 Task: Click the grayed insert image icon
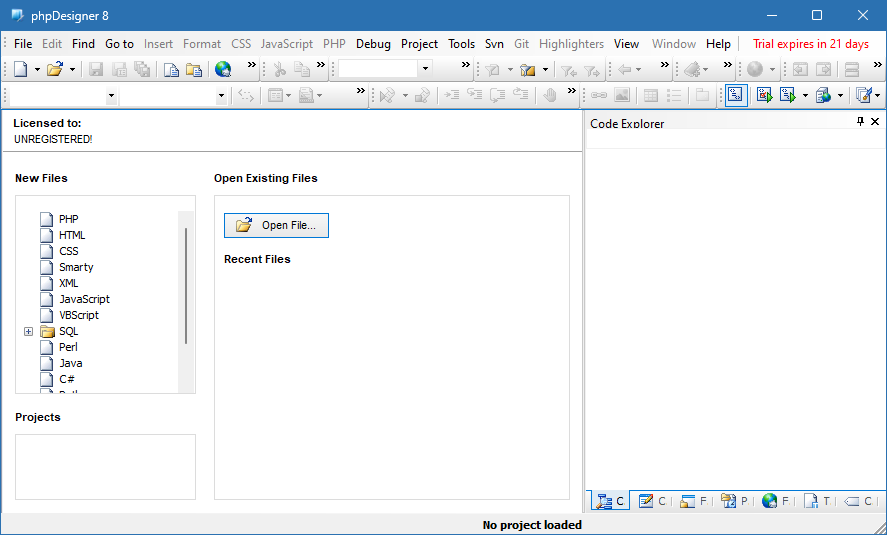622,96
